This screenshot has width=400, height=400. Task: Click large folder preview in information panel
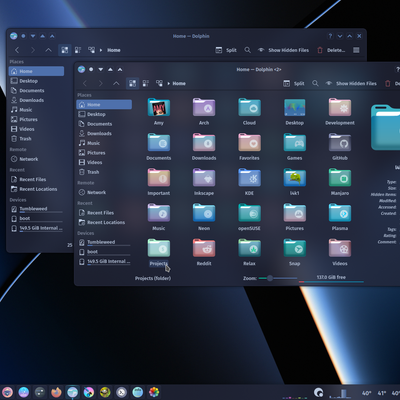[386, 127]
